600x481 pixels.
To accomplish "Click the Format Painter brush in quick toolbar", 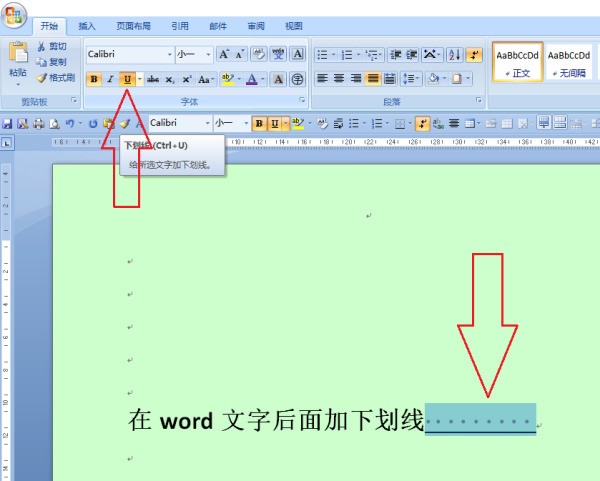I will [x=125, y=124].
